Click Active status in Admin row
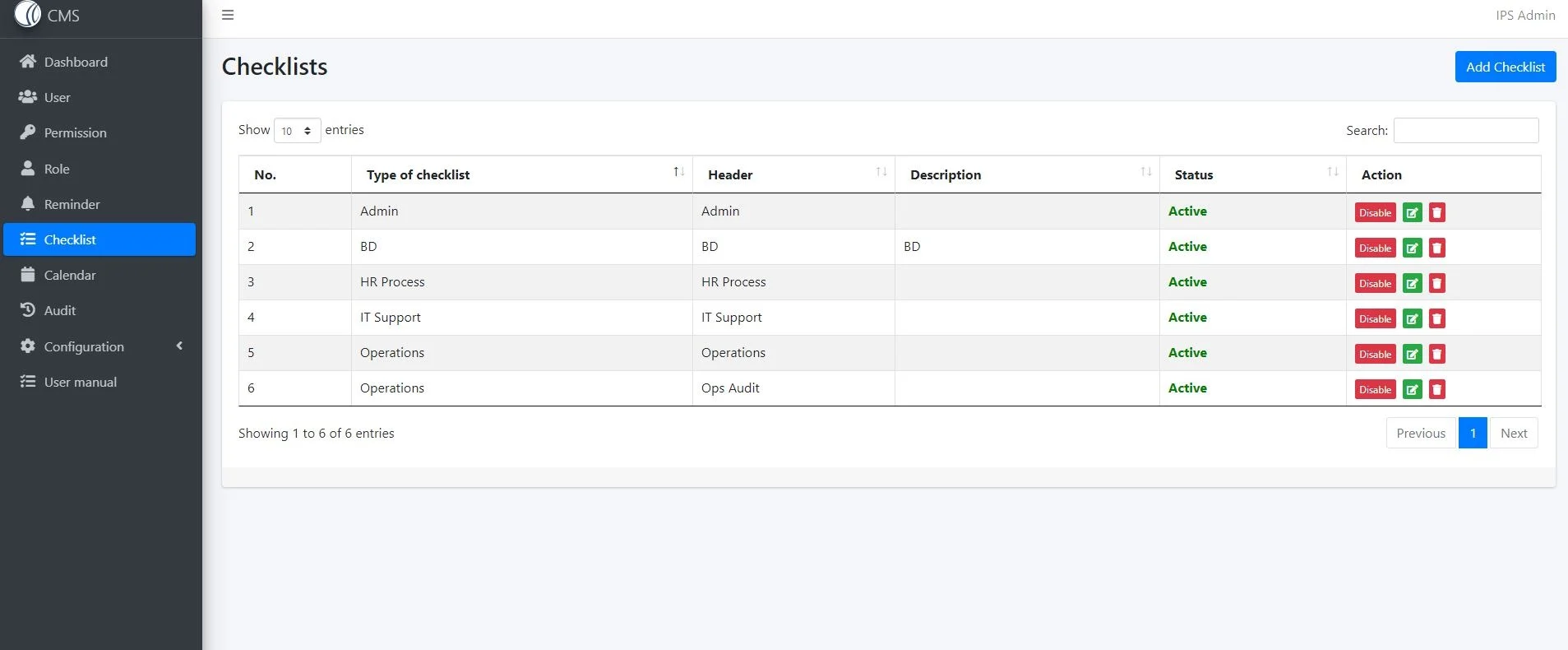The height and width of the screenshot is (650, 1568). (1187, 211)
